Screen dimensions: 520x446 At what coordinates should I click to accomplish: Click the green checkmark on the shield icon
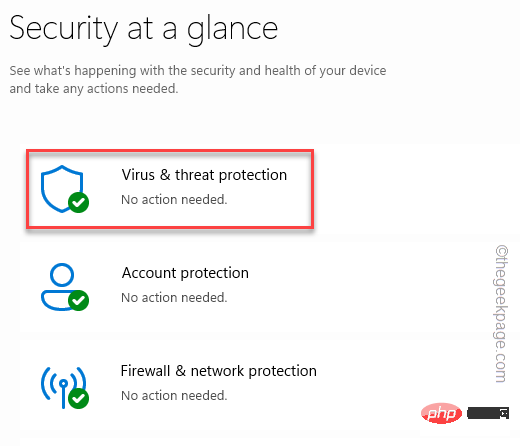[78, 202]
